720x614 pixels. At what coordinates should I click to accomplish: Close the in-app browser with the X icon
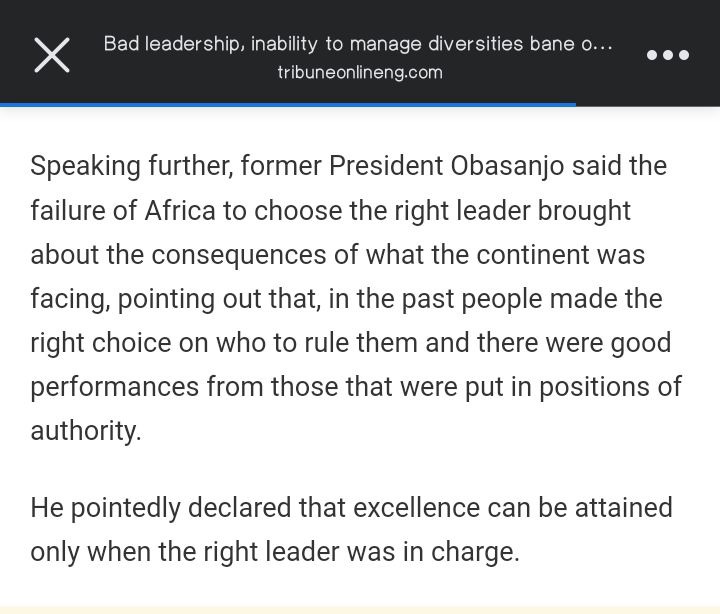(52, 55)
